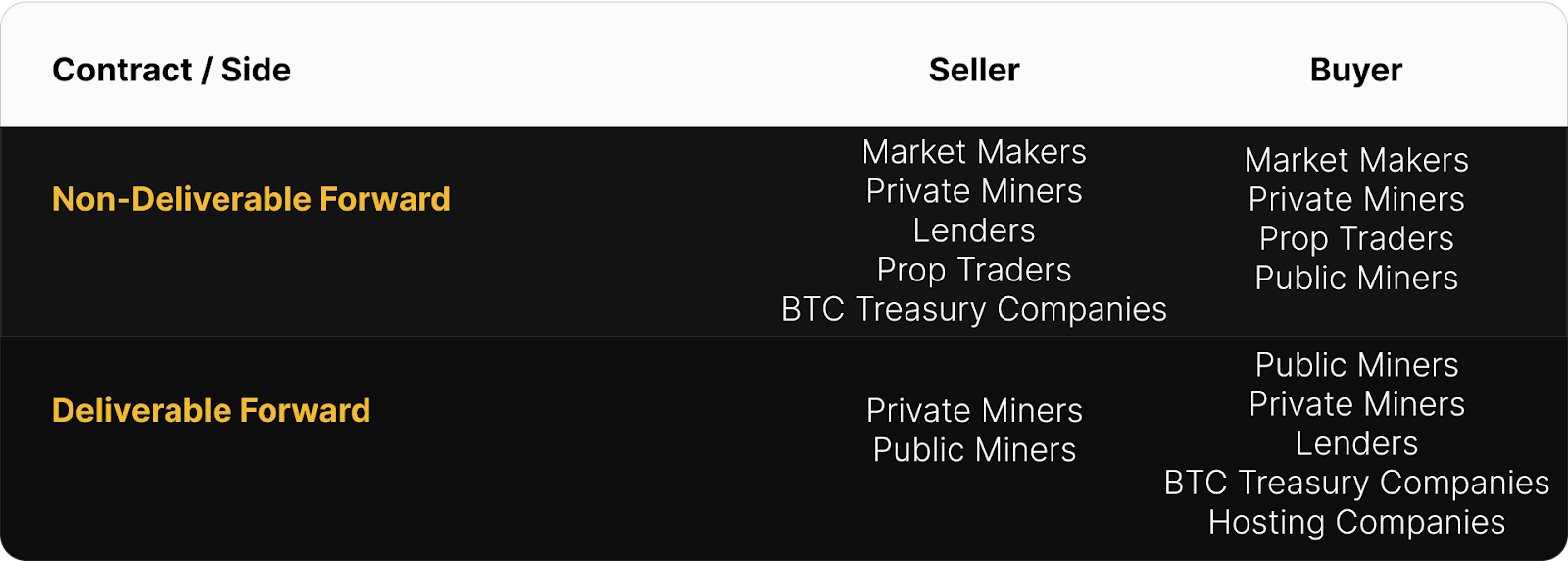The width and height of the screenshot is (1568, 561).
Task: Click Prop Traders in Non-Deliverable Forward sellers
Action: [974, 270]
